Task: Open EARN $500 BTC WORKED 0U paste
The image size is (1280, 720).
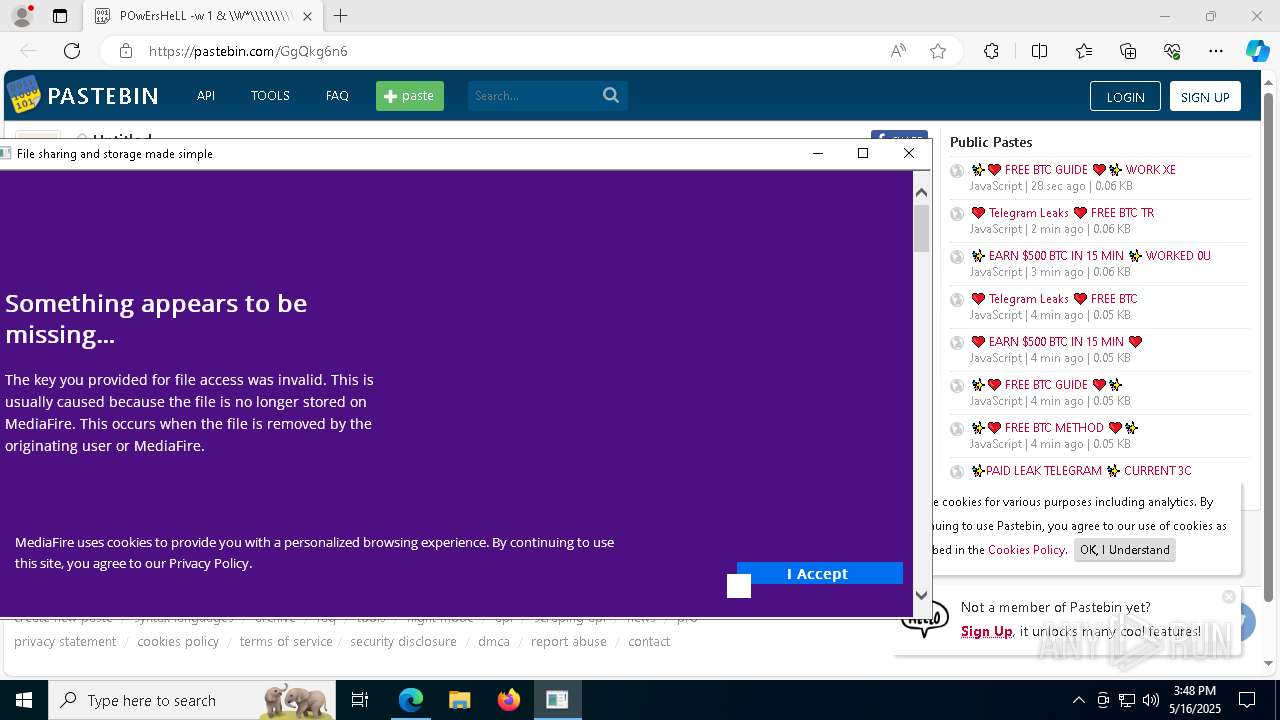Action: (x=1090, y=256)
